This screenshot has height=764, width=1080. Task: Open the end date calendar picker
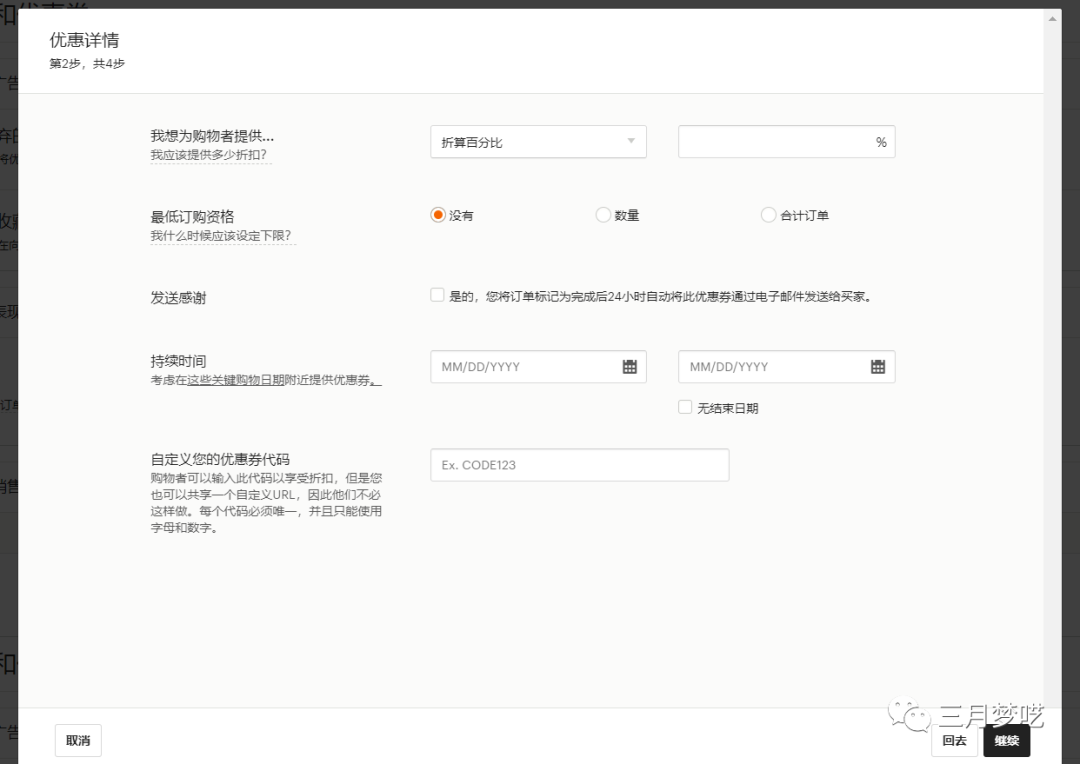point(878,366)
